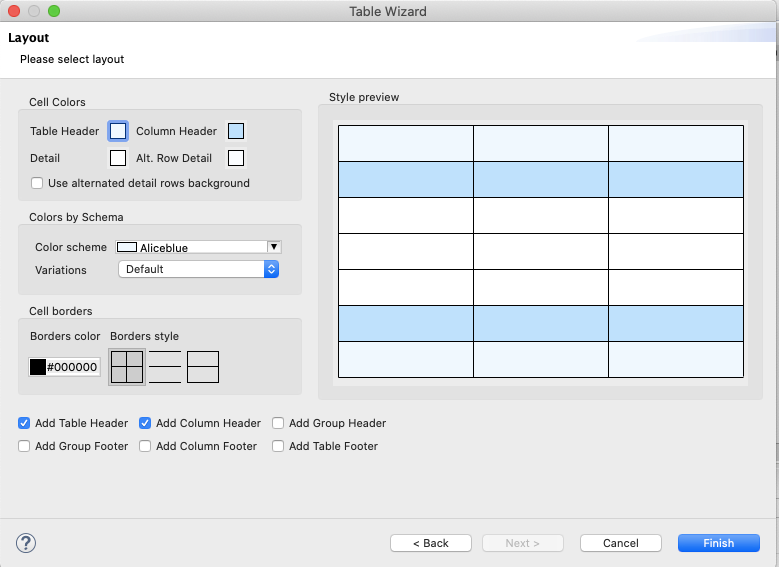Click the Cancel button
Image resolution: width=779 pixels, height=567 pixels.
(621, 543)
